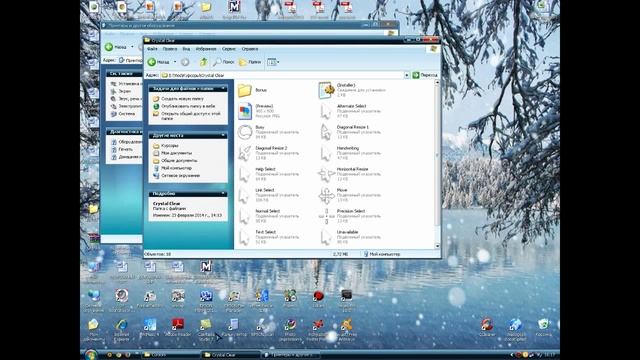Click the Переход go button
Image resolution: width=640 pixels, height=360 pixels.
[x=425, y=75]
